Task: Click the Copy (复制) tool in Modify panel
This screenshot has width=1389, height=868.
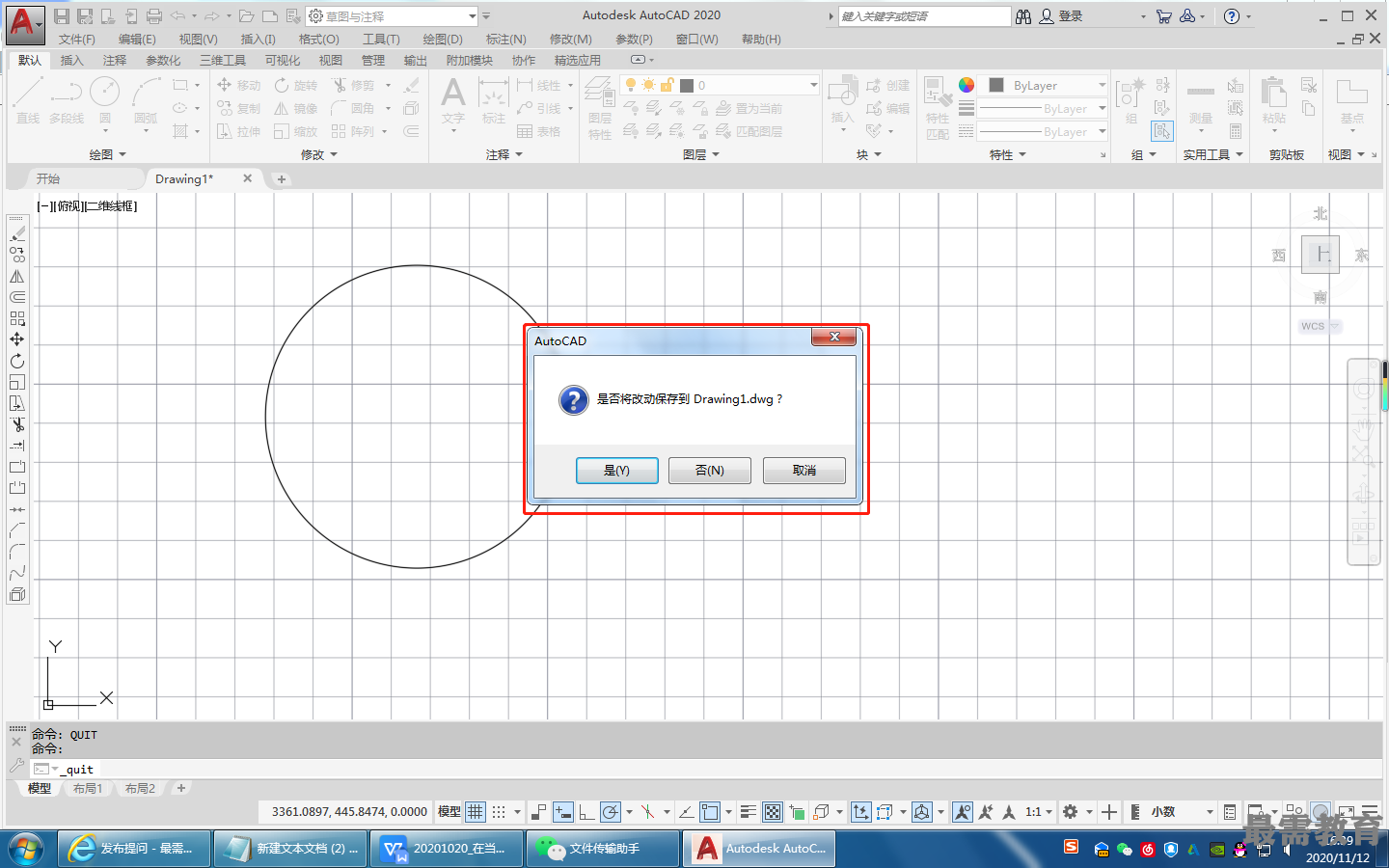Action: pyautogui.click(x=238, y=108)
